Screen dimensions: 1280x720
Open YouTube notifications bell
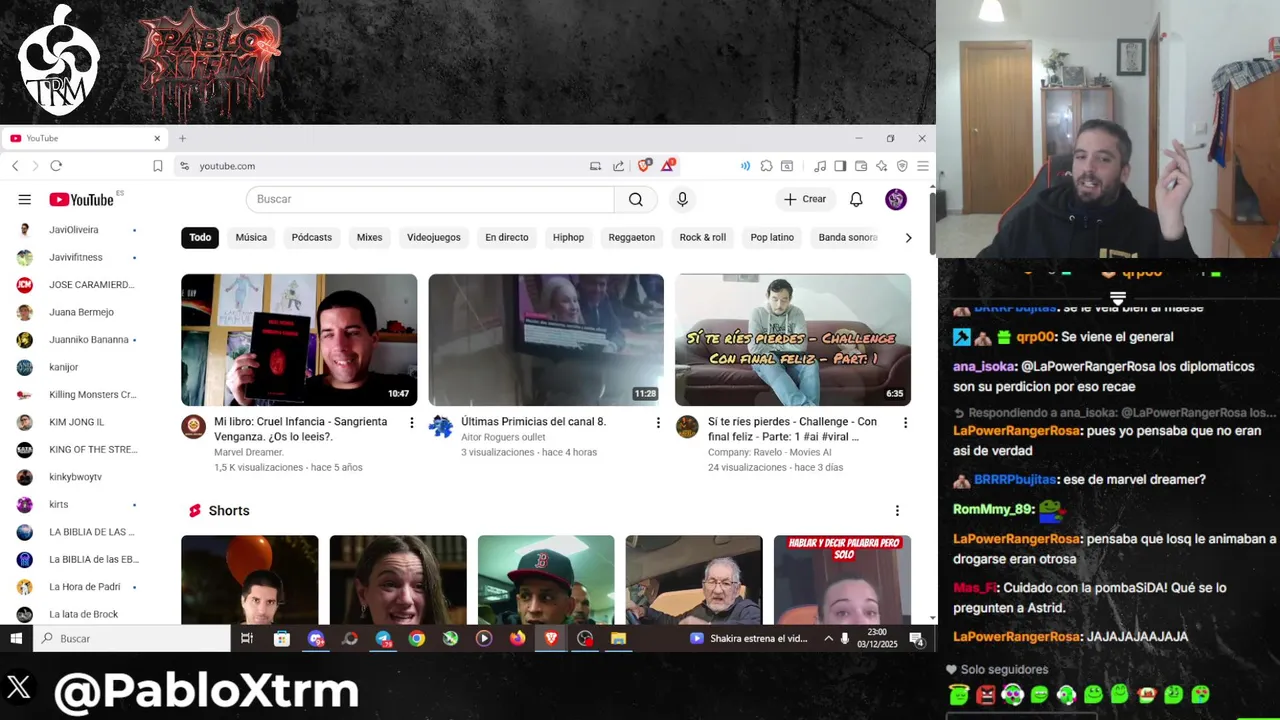click(x=856, y=199)
